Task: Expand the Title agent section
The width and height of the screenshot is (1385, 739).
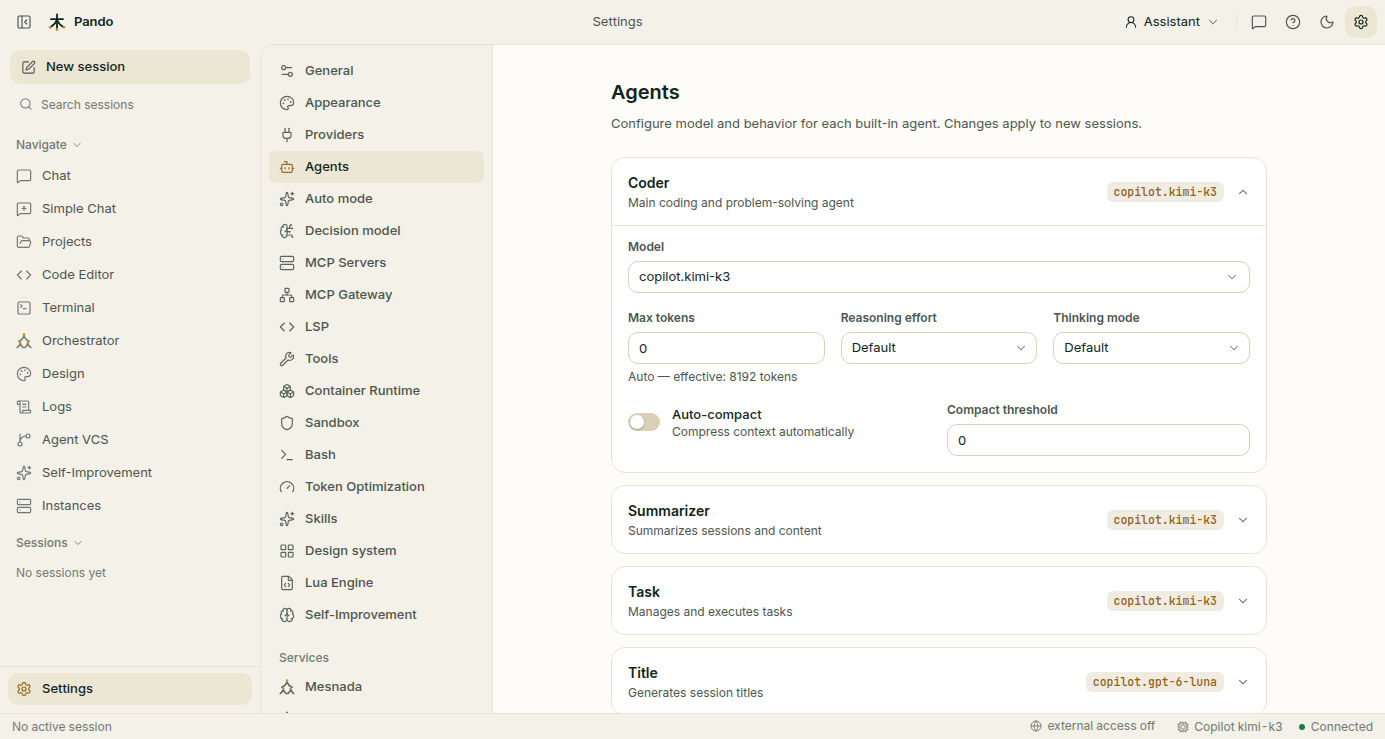Action: point(1243,682)
